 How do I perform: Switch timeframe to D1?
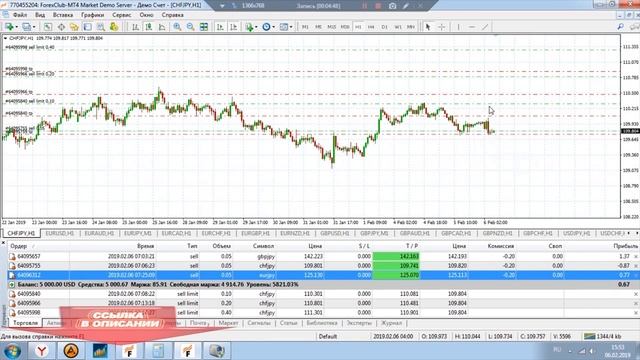point(384,27)
